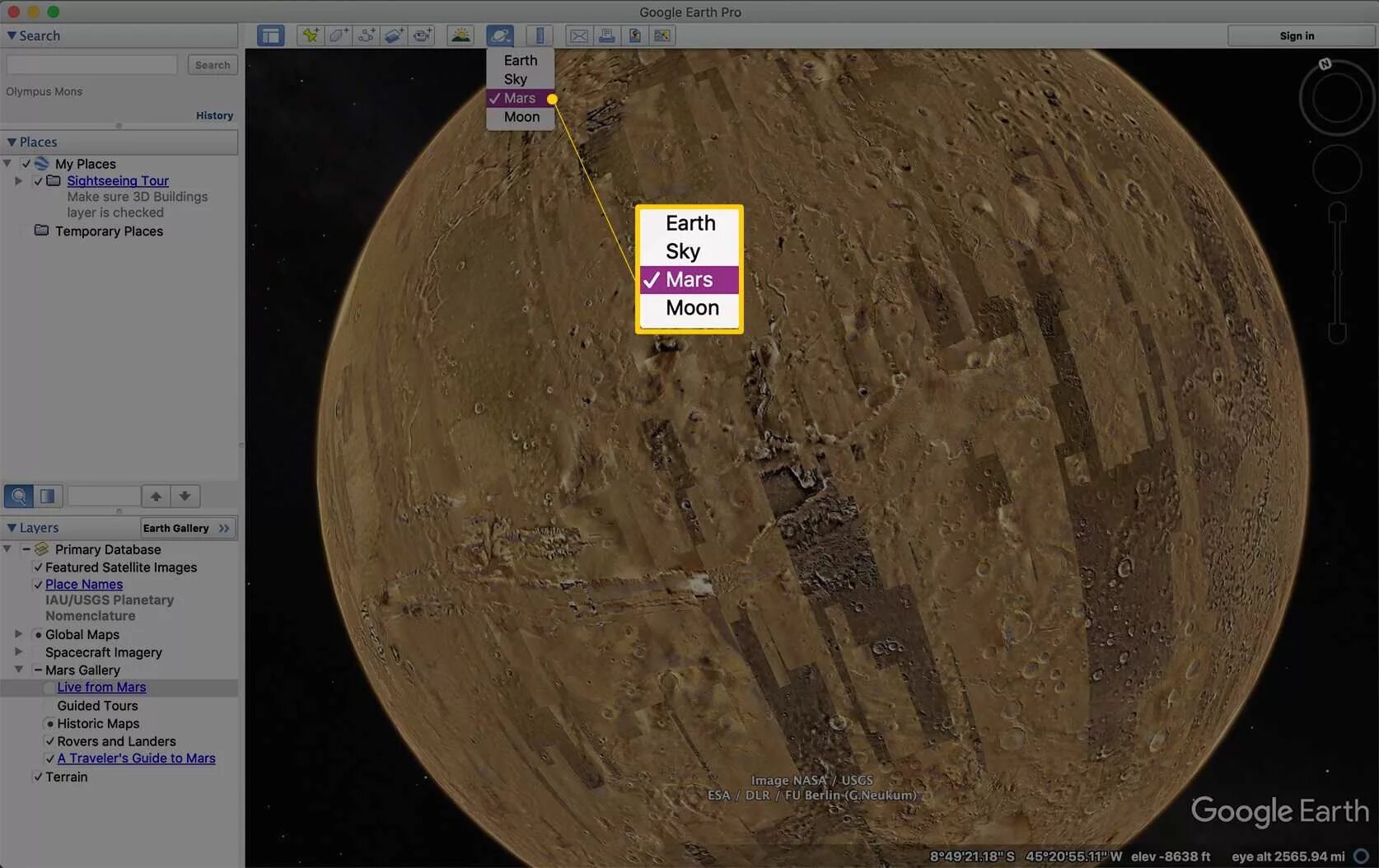Screen dimensions: 1379x868
Task: Click the magnifier search-places icon
Action: 19,496
